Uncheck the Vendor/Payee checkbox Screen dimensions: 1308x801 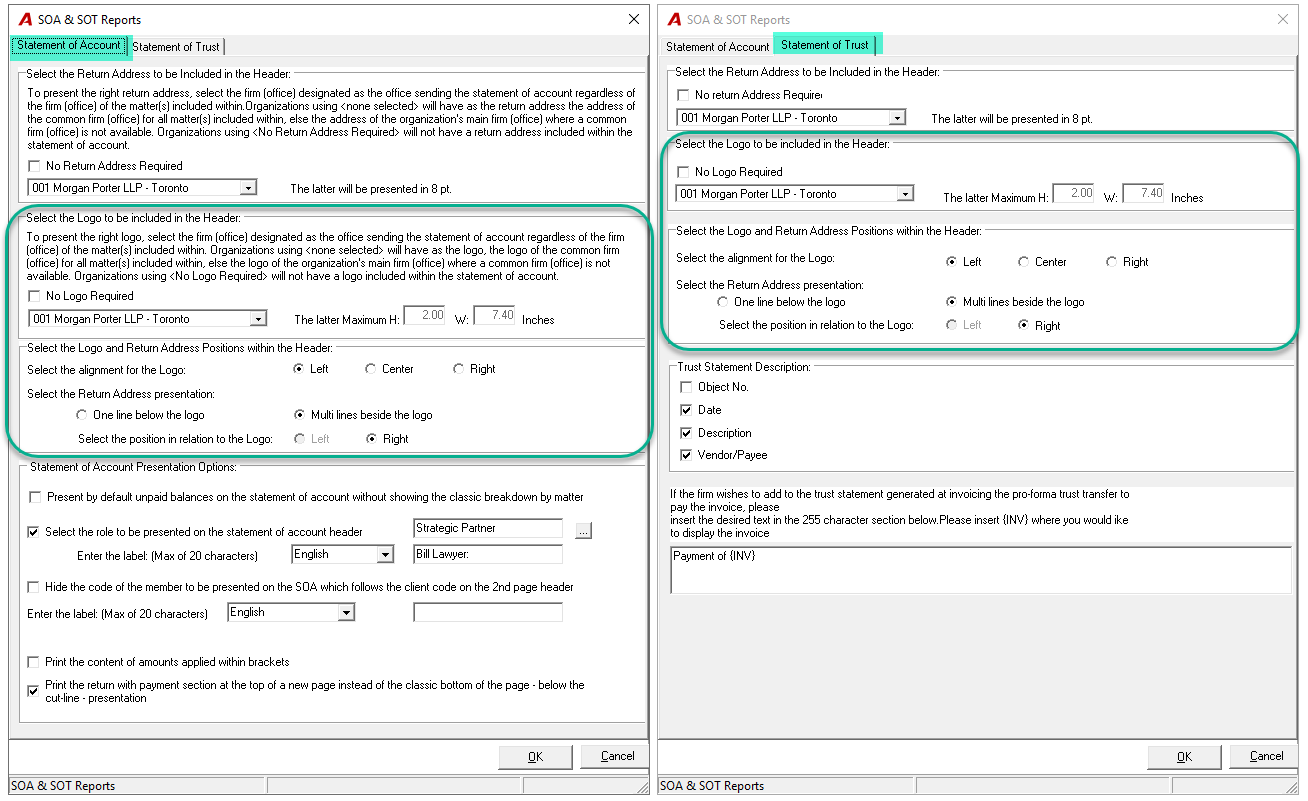coord(686,455)
